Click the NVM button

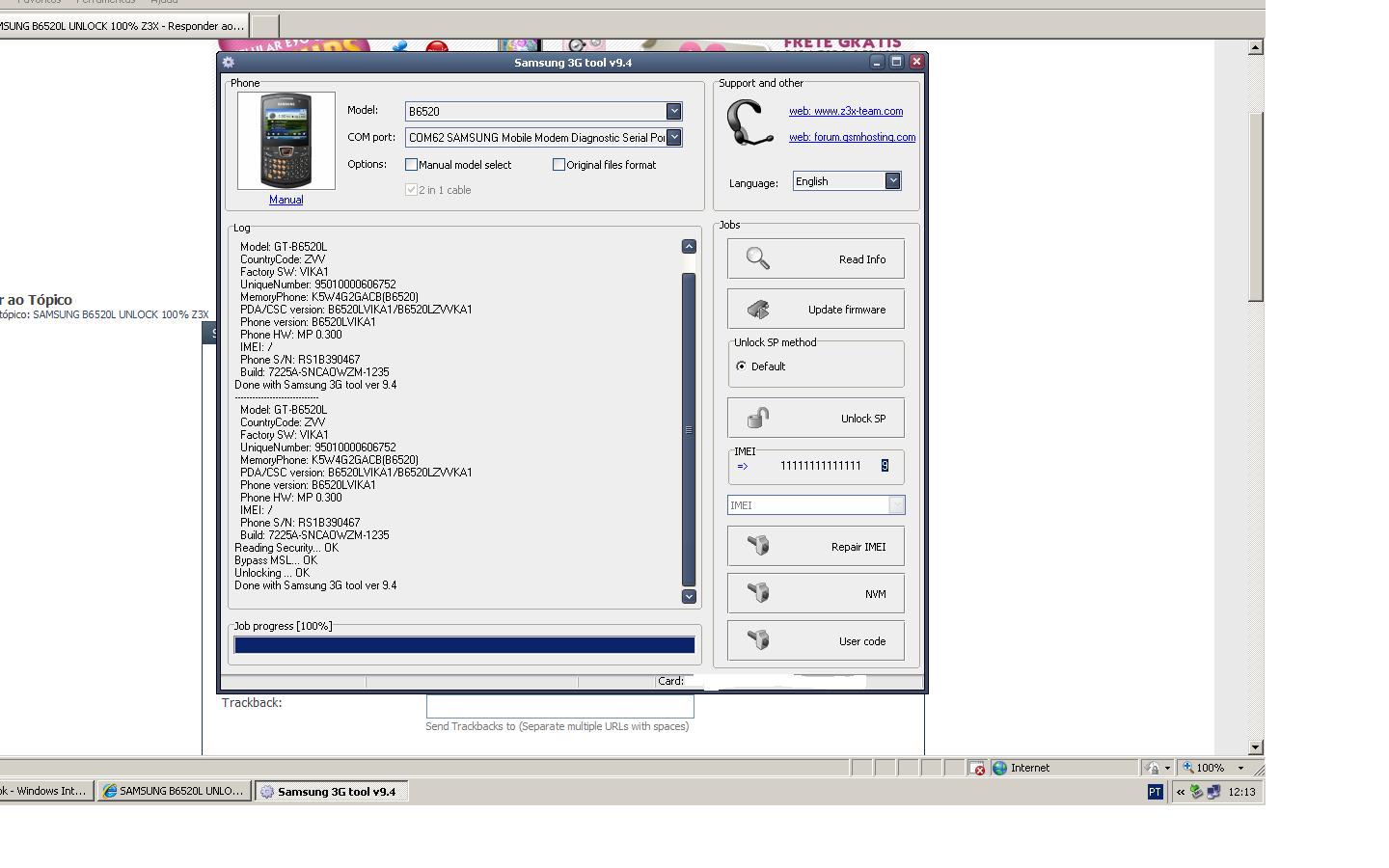coord(816,593)
